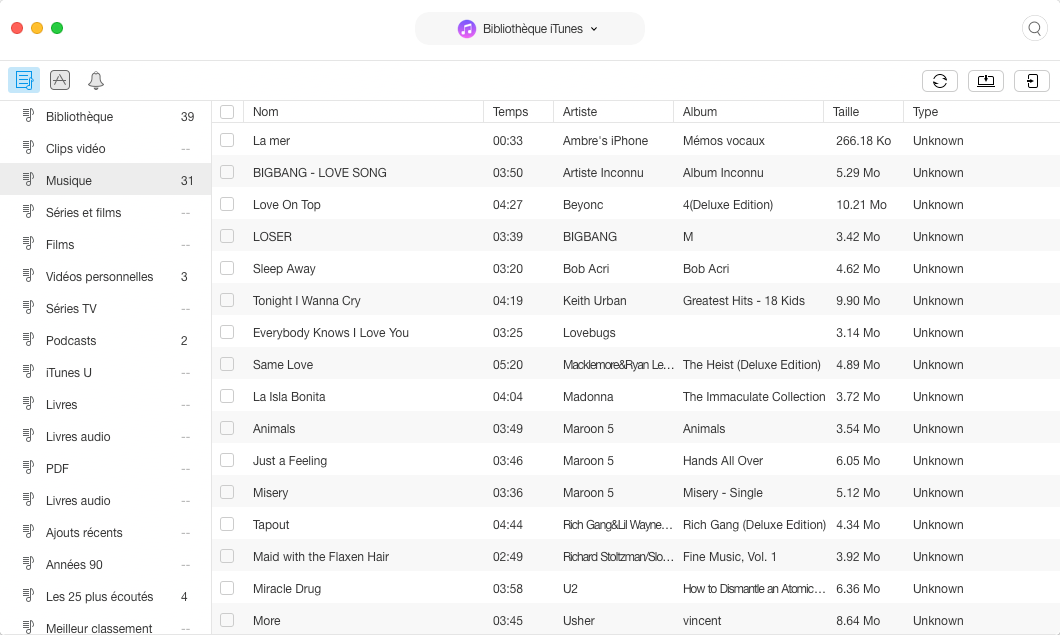The width and height of the screenshot is (1060, 635).
Task: Open the ringtones bell icon
Action: 96,80
